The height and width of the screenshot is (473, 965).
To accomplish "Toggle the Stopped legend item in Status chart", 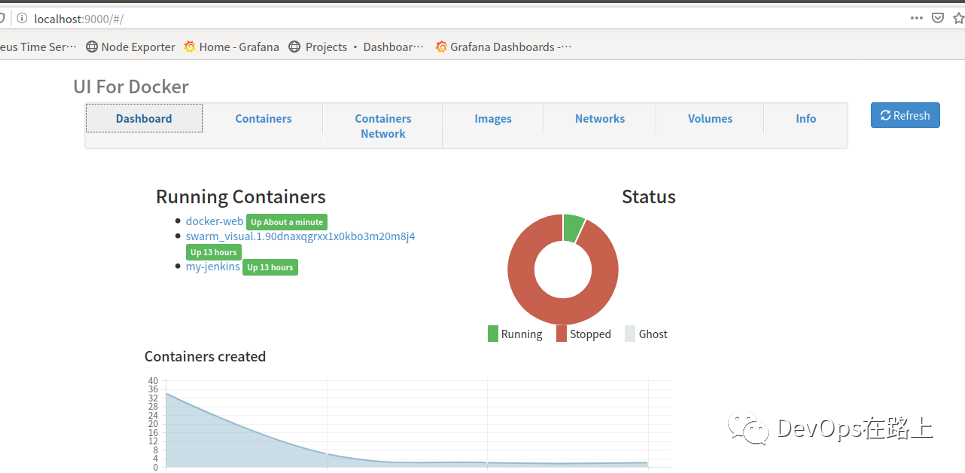I will click(x=583, y=334).
